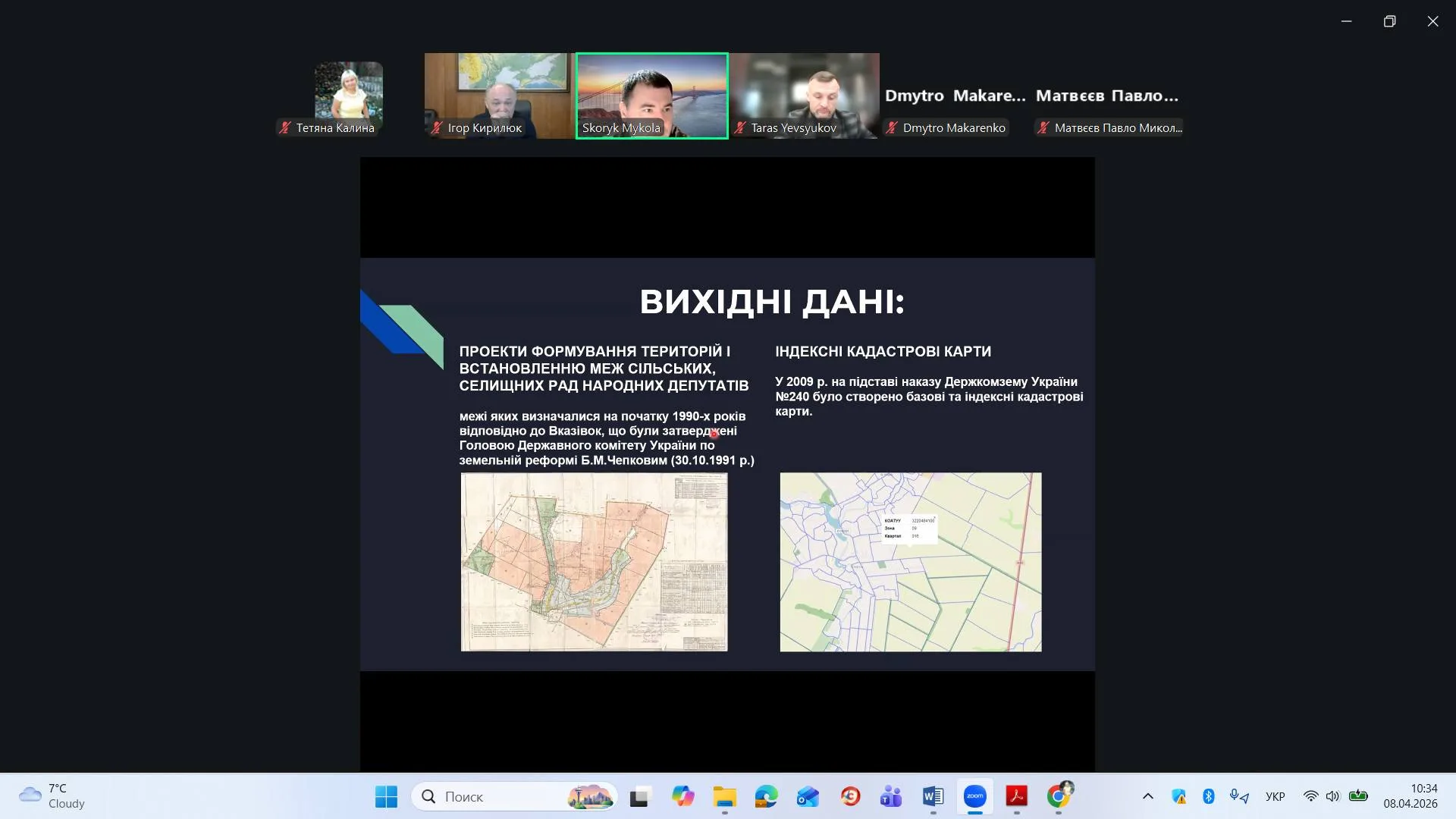This screenshot has width=1456, height=819.
Task: Open Wi-Fi network settings in tray
Action: pyautogui.click(x=1310, y=796)
